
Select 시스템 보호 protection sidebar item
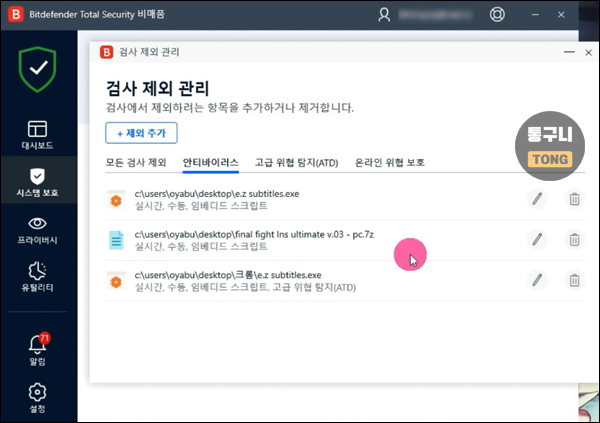click(38, 182)
